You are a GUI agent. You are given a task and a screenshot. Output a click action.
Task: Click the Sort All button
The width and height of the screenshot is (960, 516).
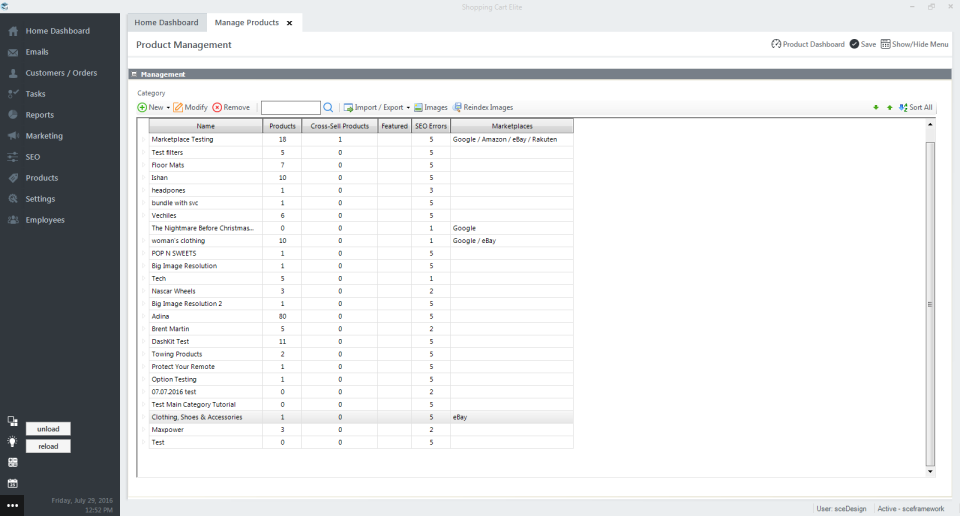916,108
